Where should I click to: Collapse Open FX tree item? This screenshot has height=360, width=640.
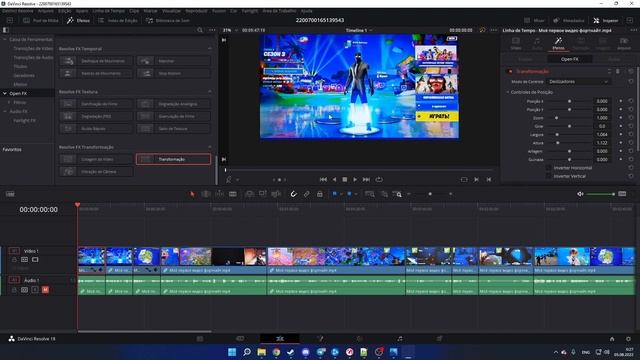click(x=5, y=93)
